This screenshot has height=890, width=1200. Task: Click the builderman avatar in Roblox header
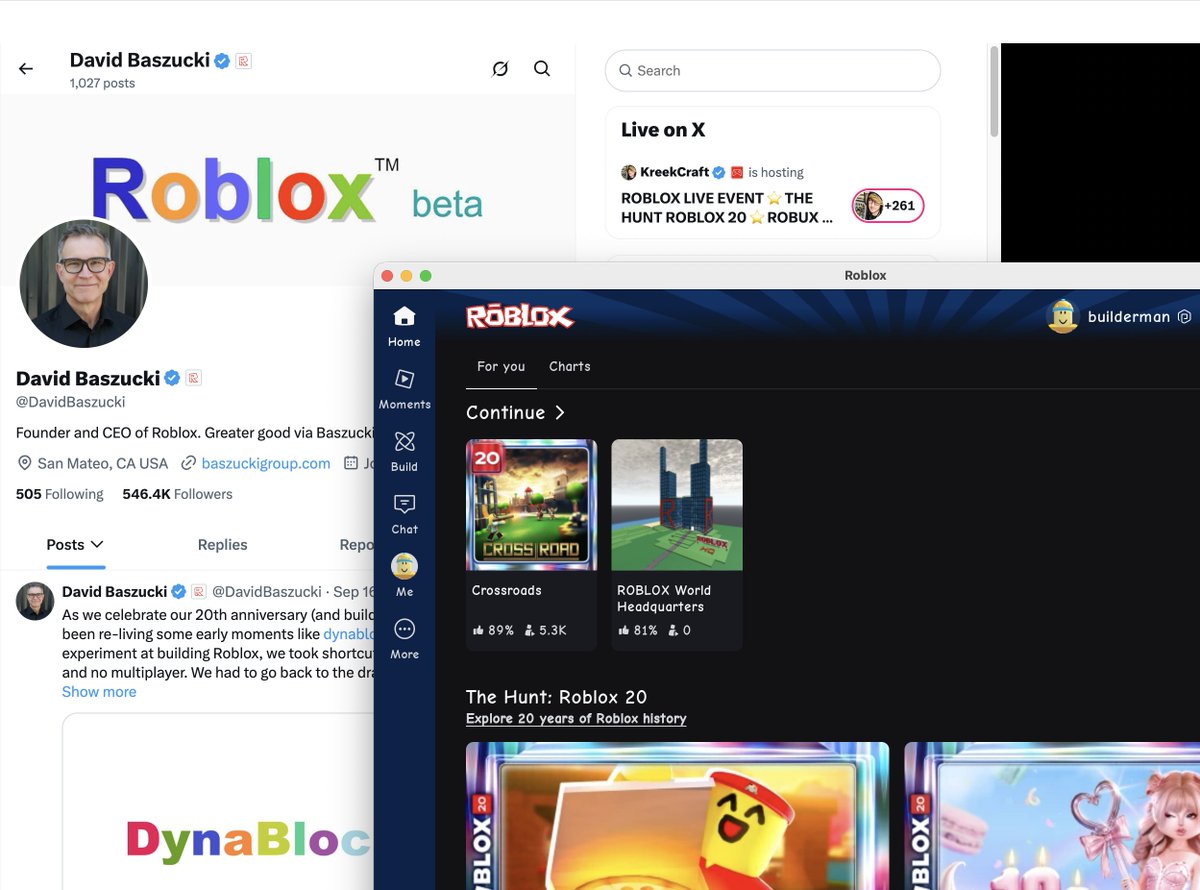click(x=1062, y=316)
